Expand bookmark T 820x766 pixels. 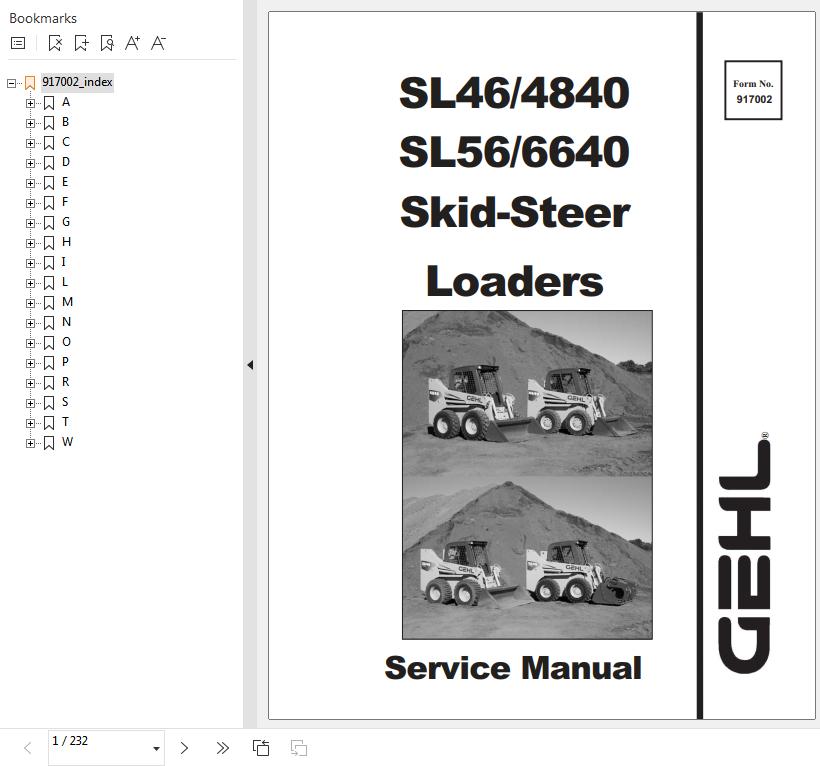pyautogui.click(x=30, y=424)
